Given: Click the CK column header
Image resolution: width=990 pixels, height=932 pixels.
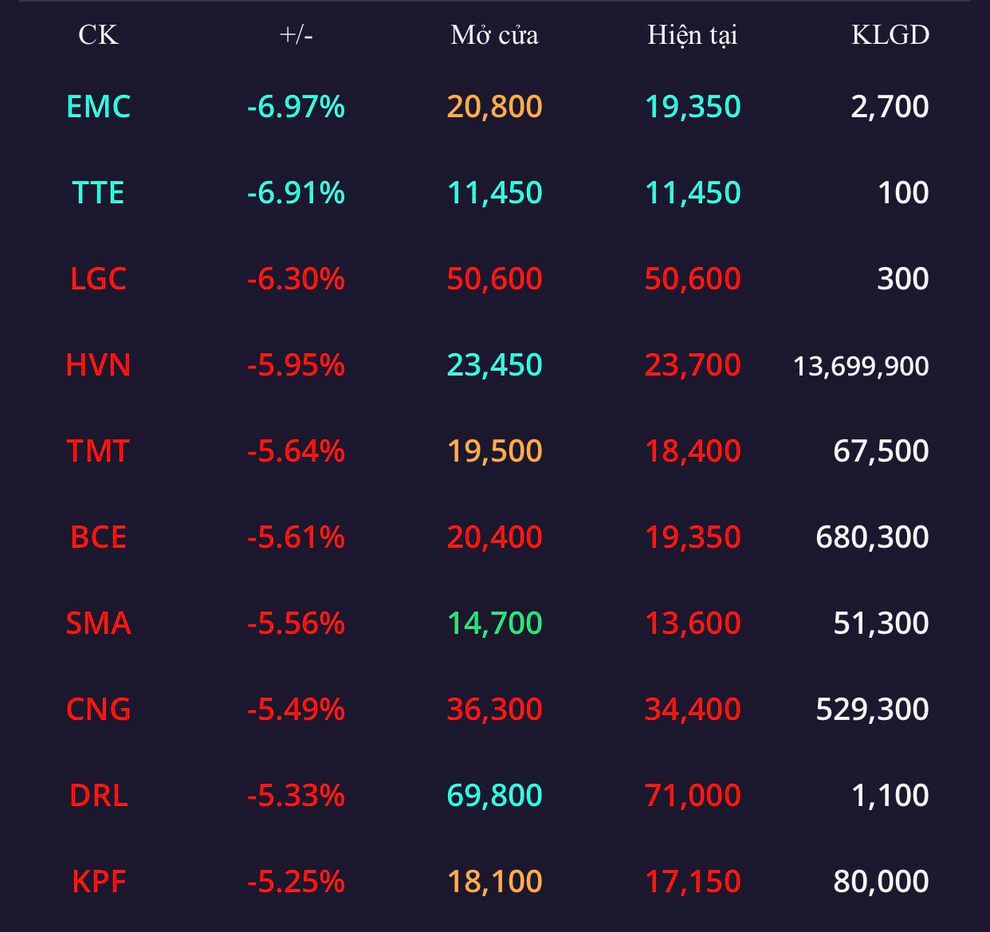Looking at the screenshot, I should point(98,35).
